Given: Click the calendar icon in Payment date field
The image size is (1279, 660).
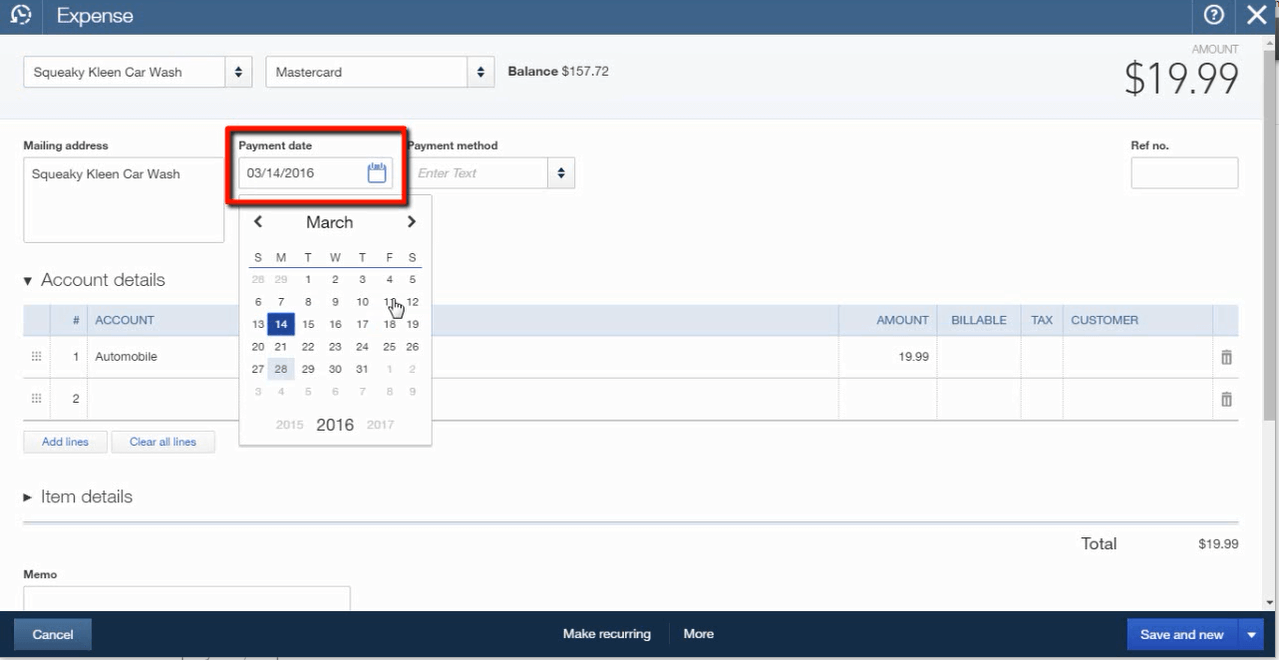Looking at the screenshot, I should point(376,172).
